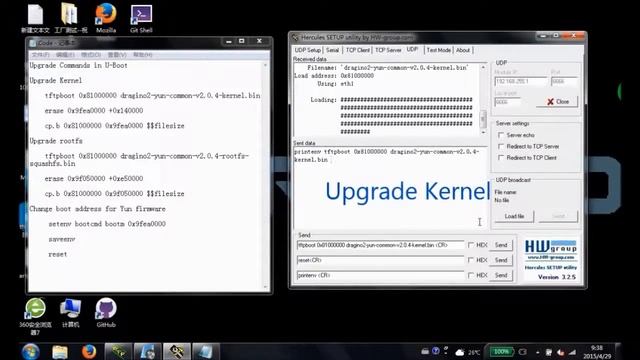This screenshot has width=640, height=360.
Task: Open the Git Shell desktop shortcut
Action: (x=141, y=18)
